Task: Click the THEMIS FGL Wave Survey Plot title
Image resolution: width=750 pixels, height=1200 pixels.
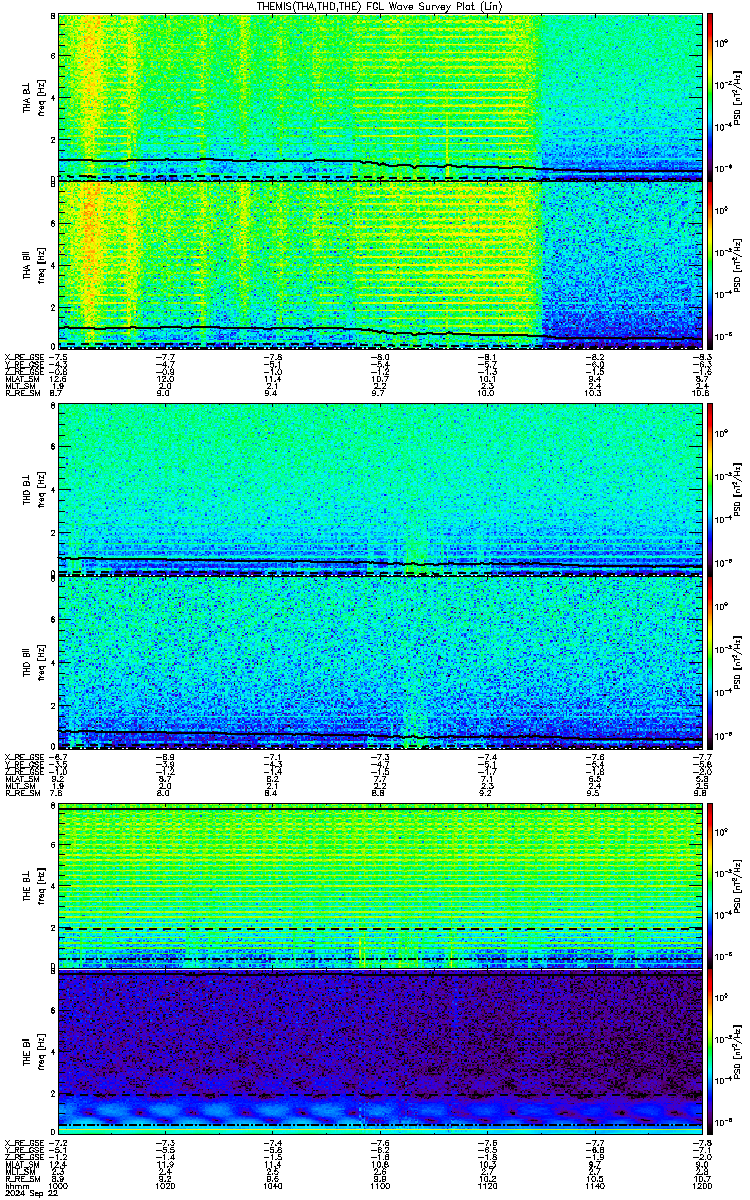Action: click(x=380, y=7)
